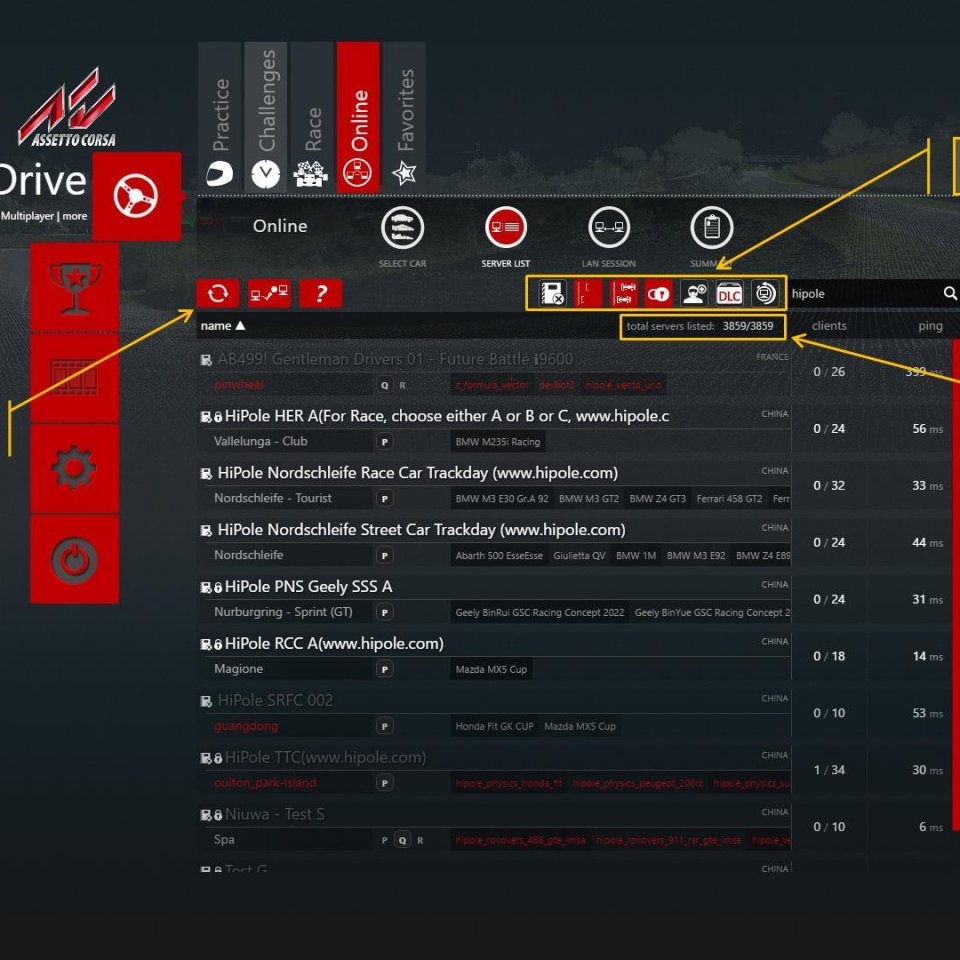Go to the Summary clipboard step

pyautogui.click(x=711, y=228)
